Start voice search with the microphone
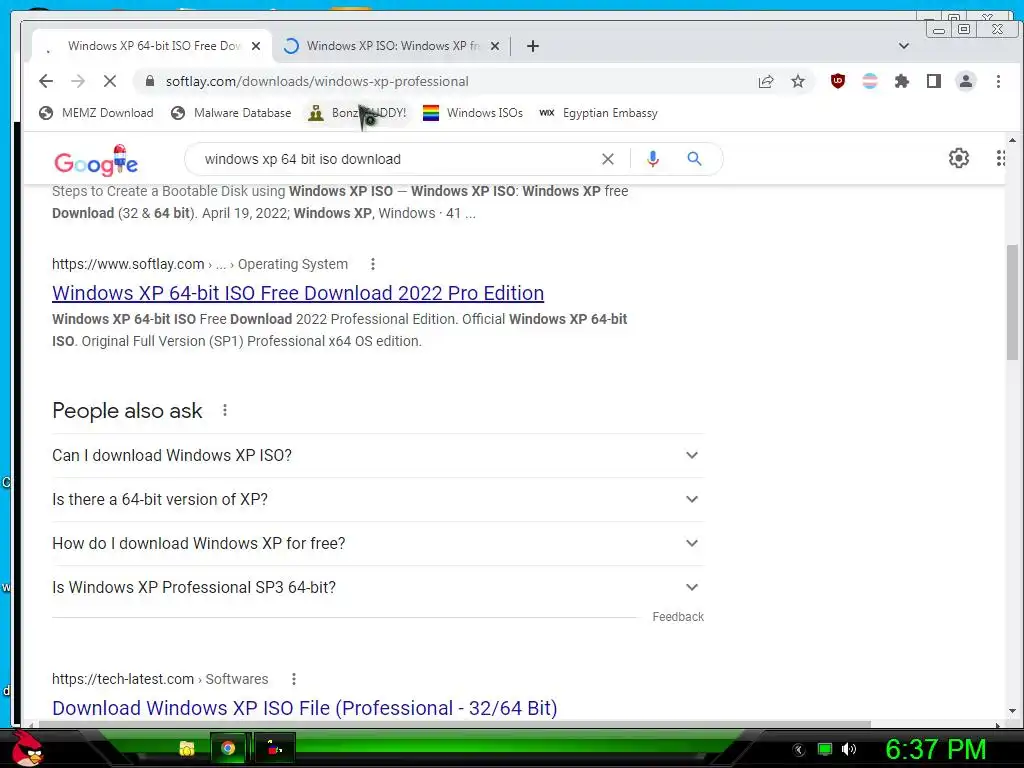Viewport: 1024px width, 768px height. pyautogui.click(x=652, y=159)
